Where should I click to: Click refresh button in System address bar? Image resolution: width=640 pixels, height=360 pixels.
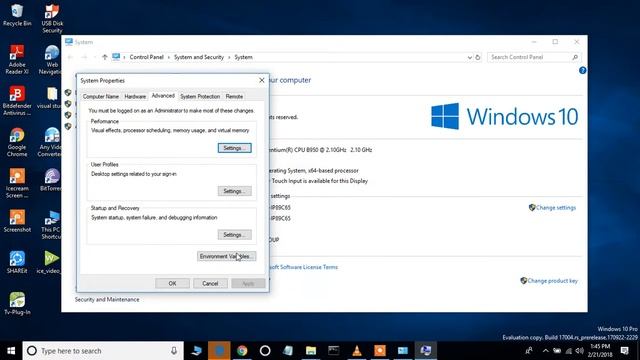click(478, 57)
